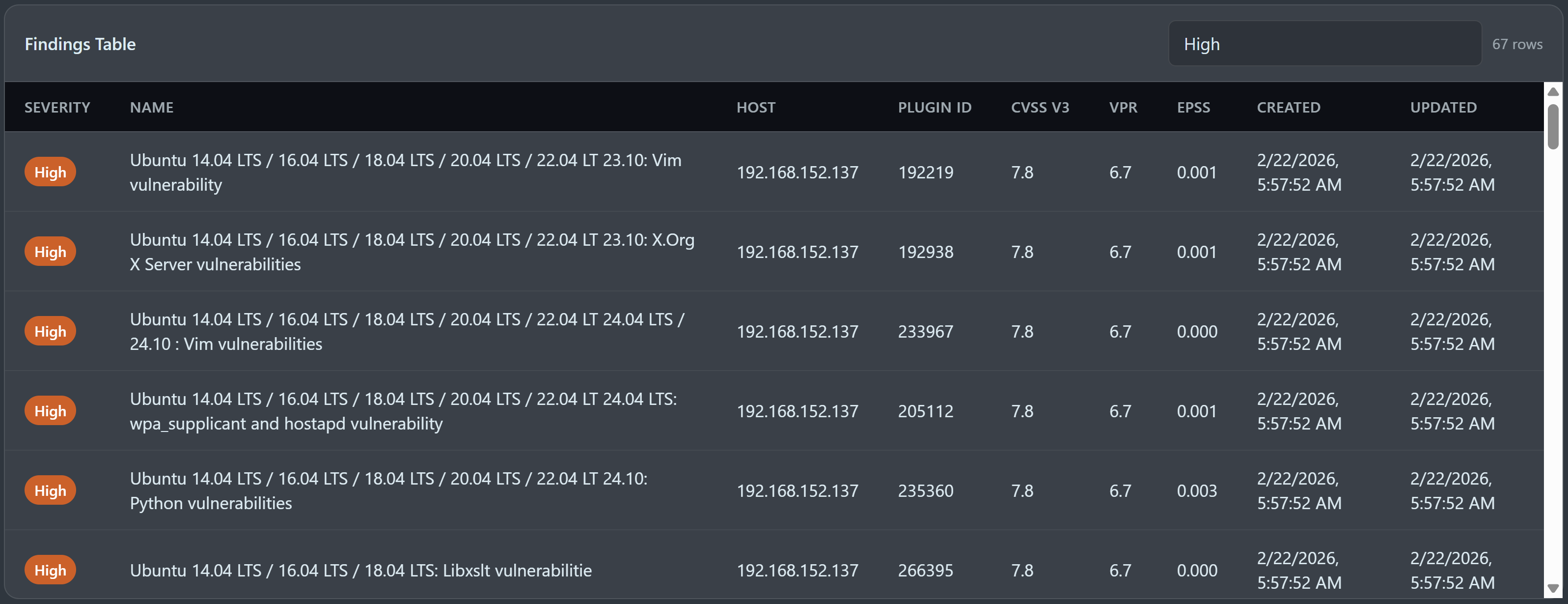
Task: Focus the filter field containing High
Action: (x=1324, y=44)
